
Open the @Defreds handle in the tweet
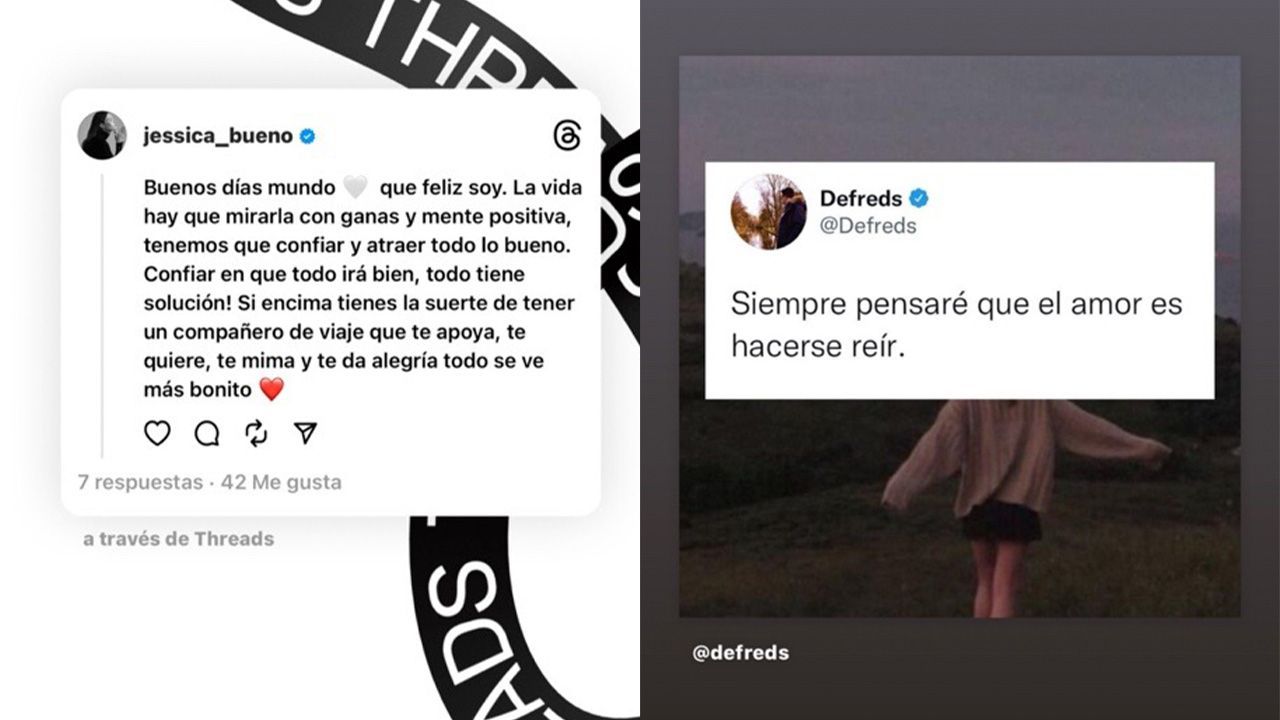(868, 226)
